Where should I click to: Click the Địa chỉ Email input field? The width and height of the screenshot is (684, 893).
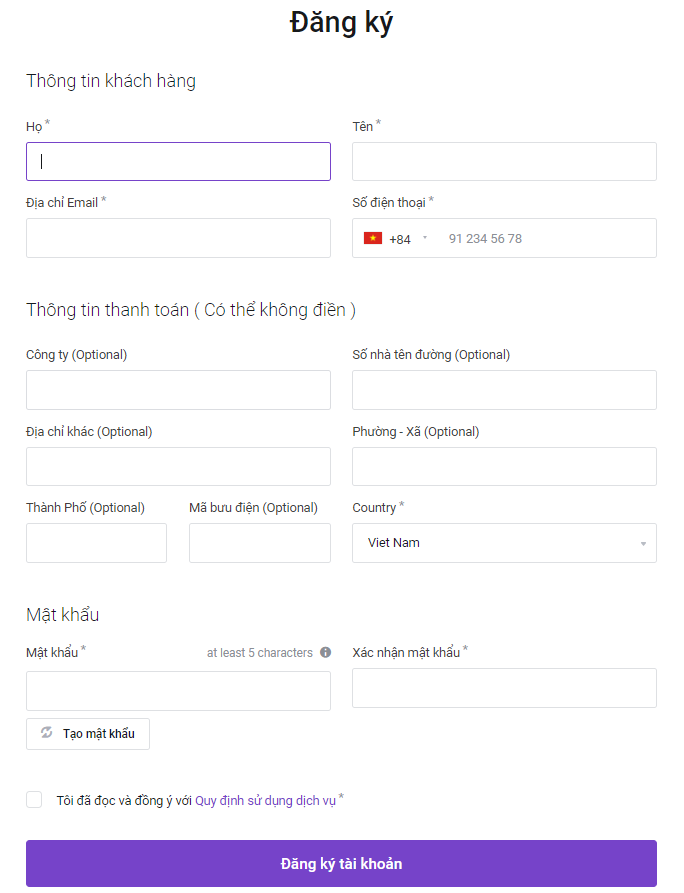pos(178,238)
